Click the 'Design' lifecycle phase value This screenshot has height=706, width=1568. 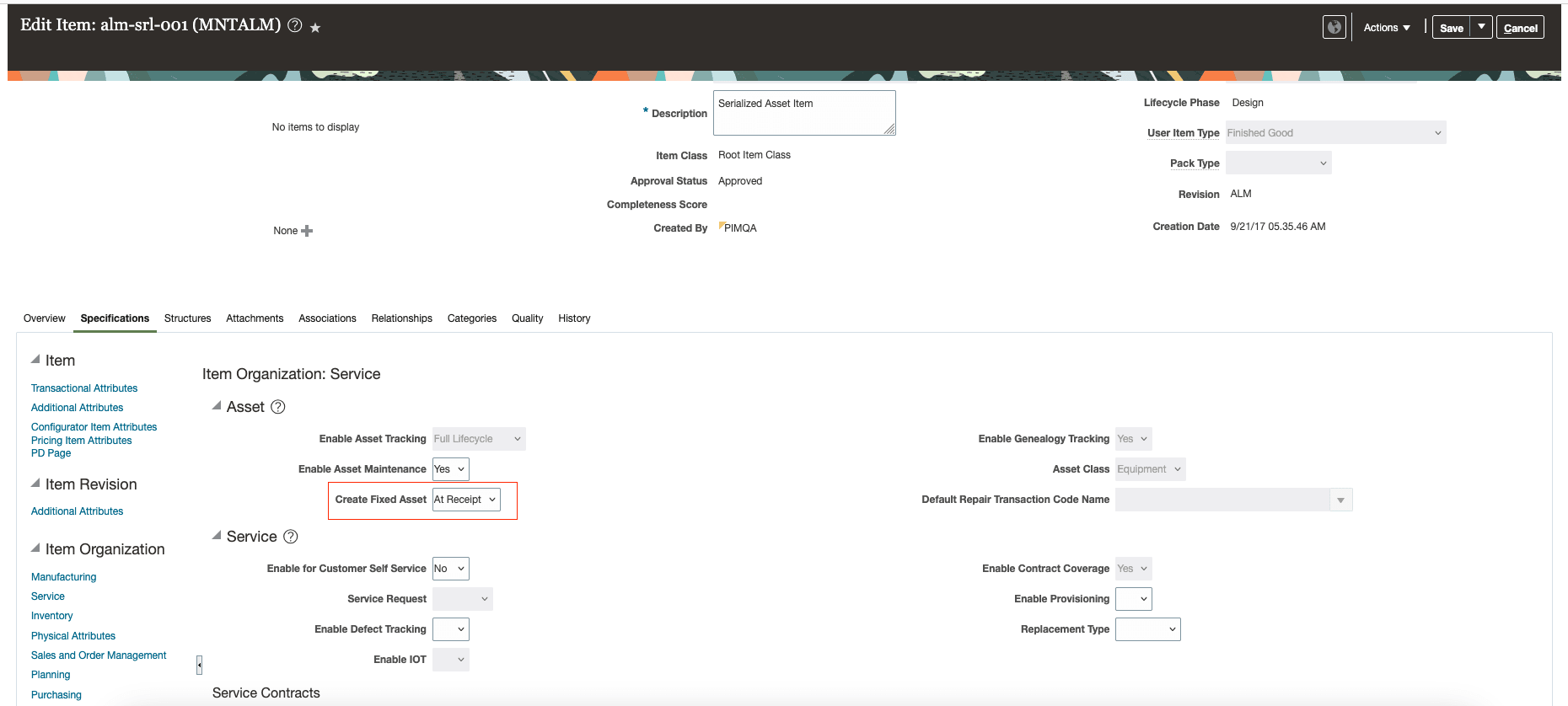point(1248,103)
